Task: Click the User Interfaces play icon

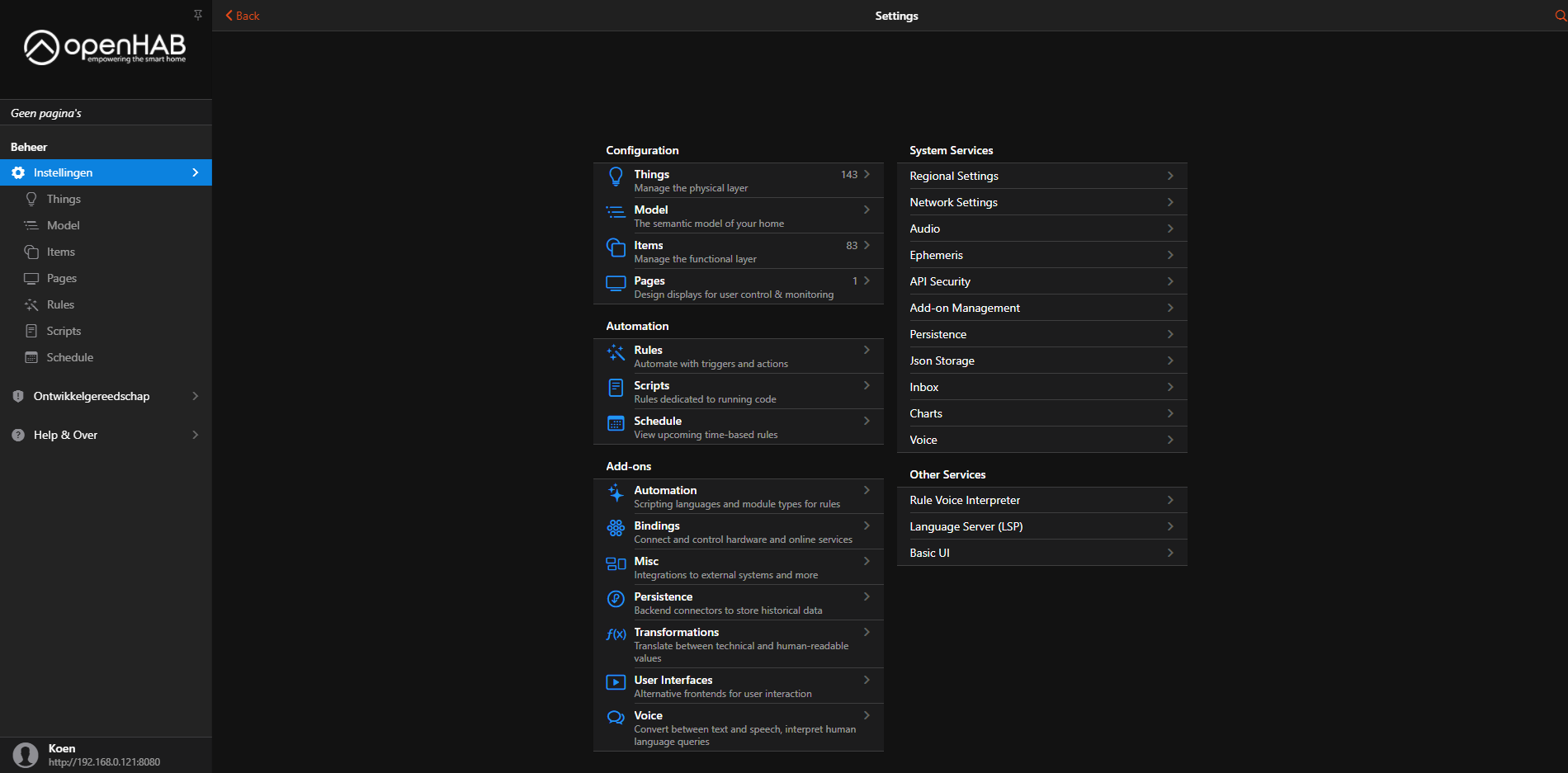Action: [616, 682]
